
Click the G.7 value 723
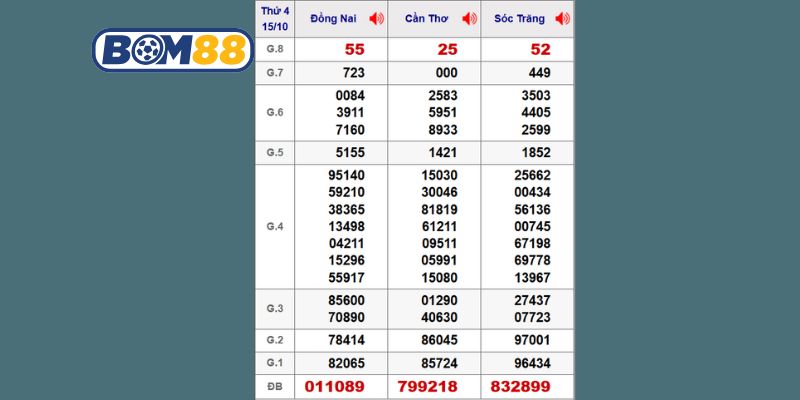point(353,73)
